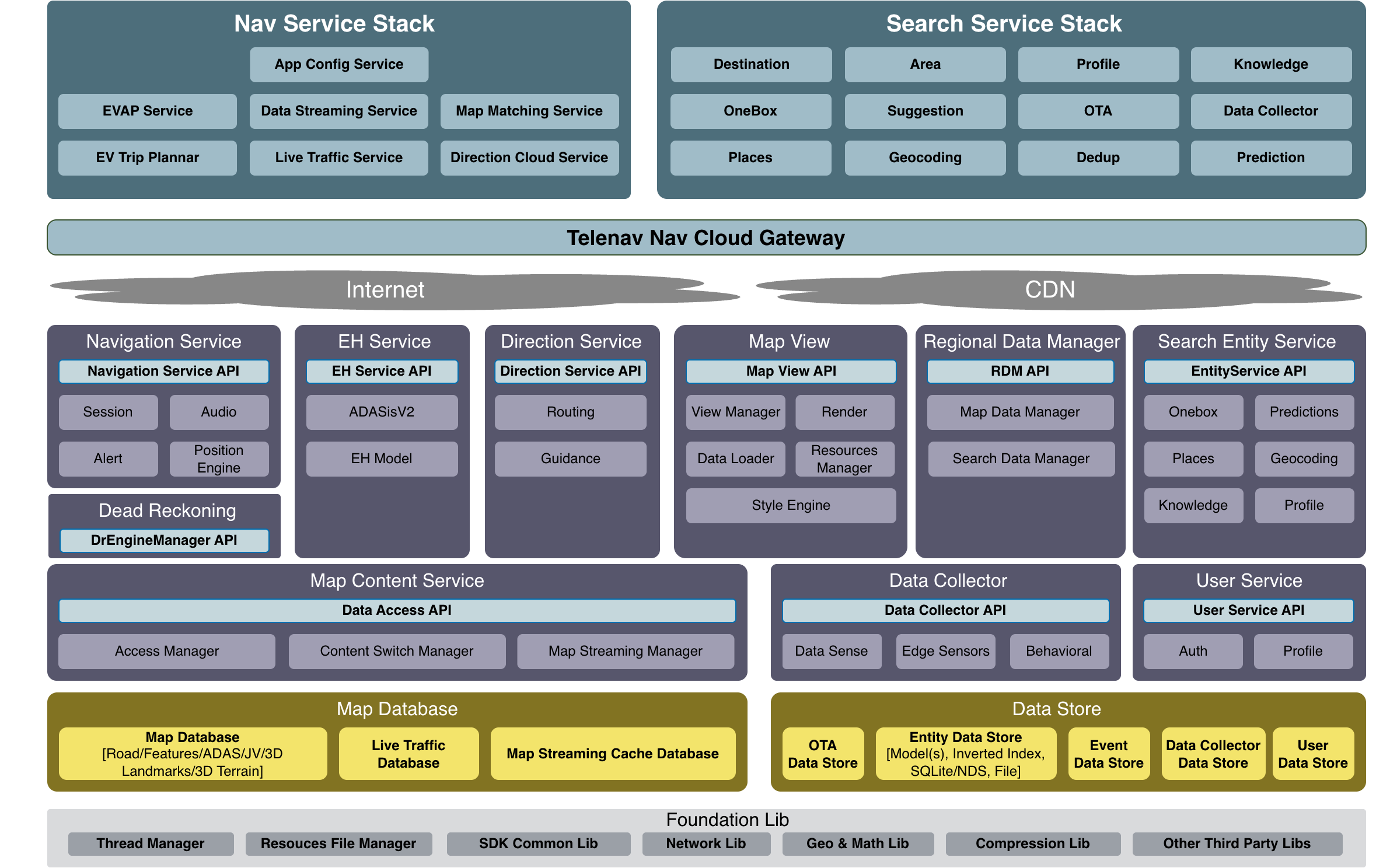
Task: Select the Map Matching Service block
Action: (529, 111)
